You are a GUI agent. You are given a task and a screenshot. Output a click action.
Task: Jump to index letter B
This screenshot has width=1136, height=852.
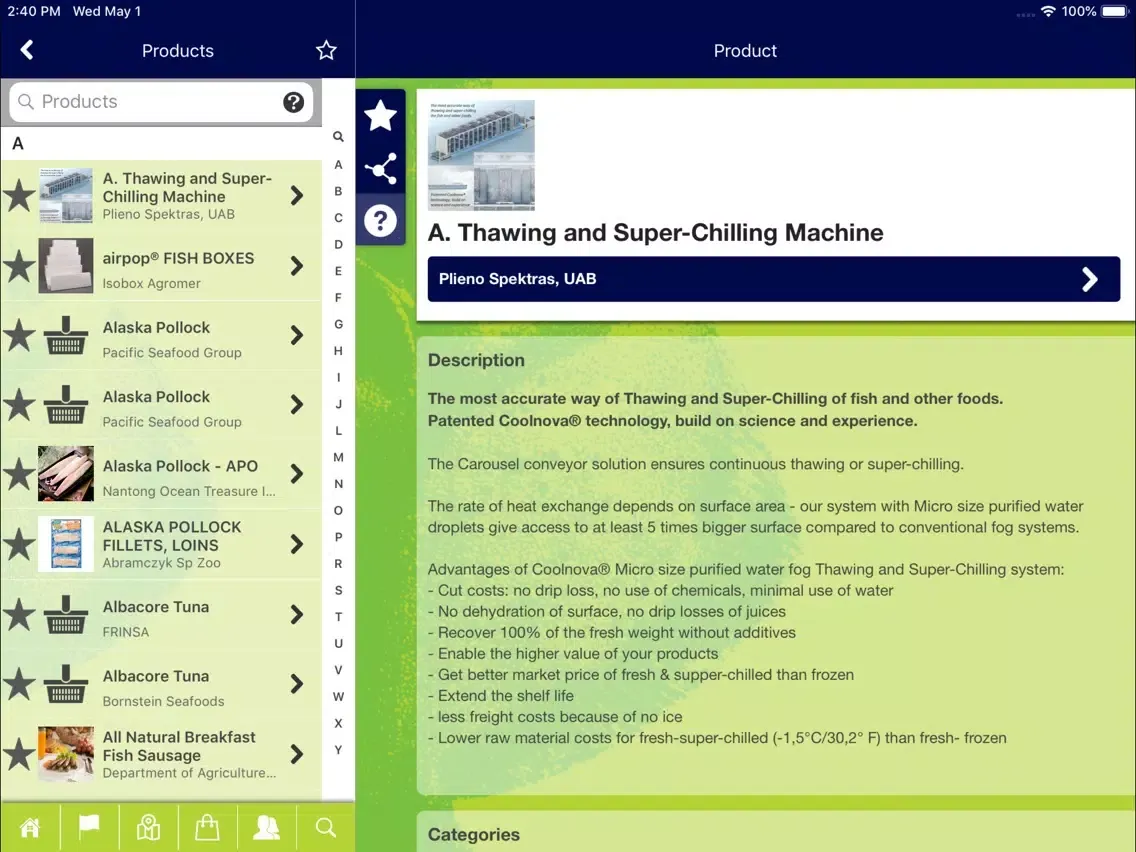(338, 191)
